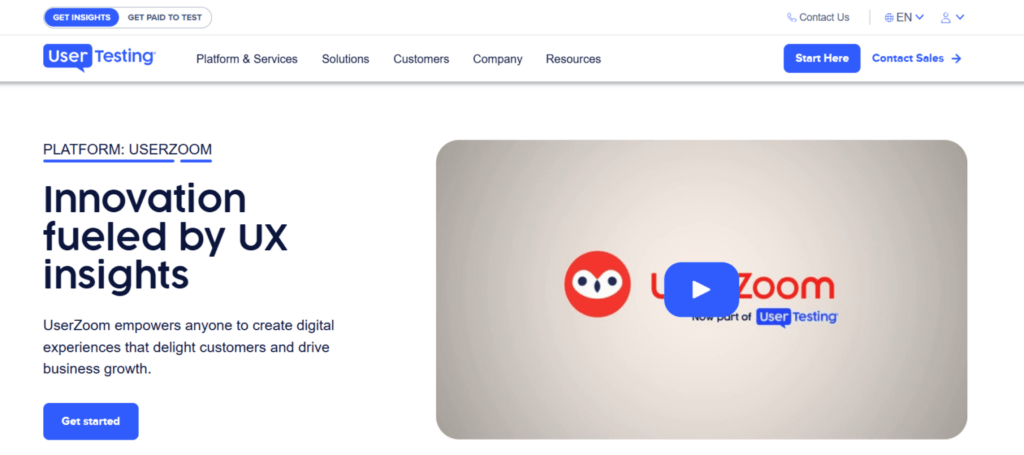
Task: Click the UserTesting logo inside the video
Action: (797, 317)
